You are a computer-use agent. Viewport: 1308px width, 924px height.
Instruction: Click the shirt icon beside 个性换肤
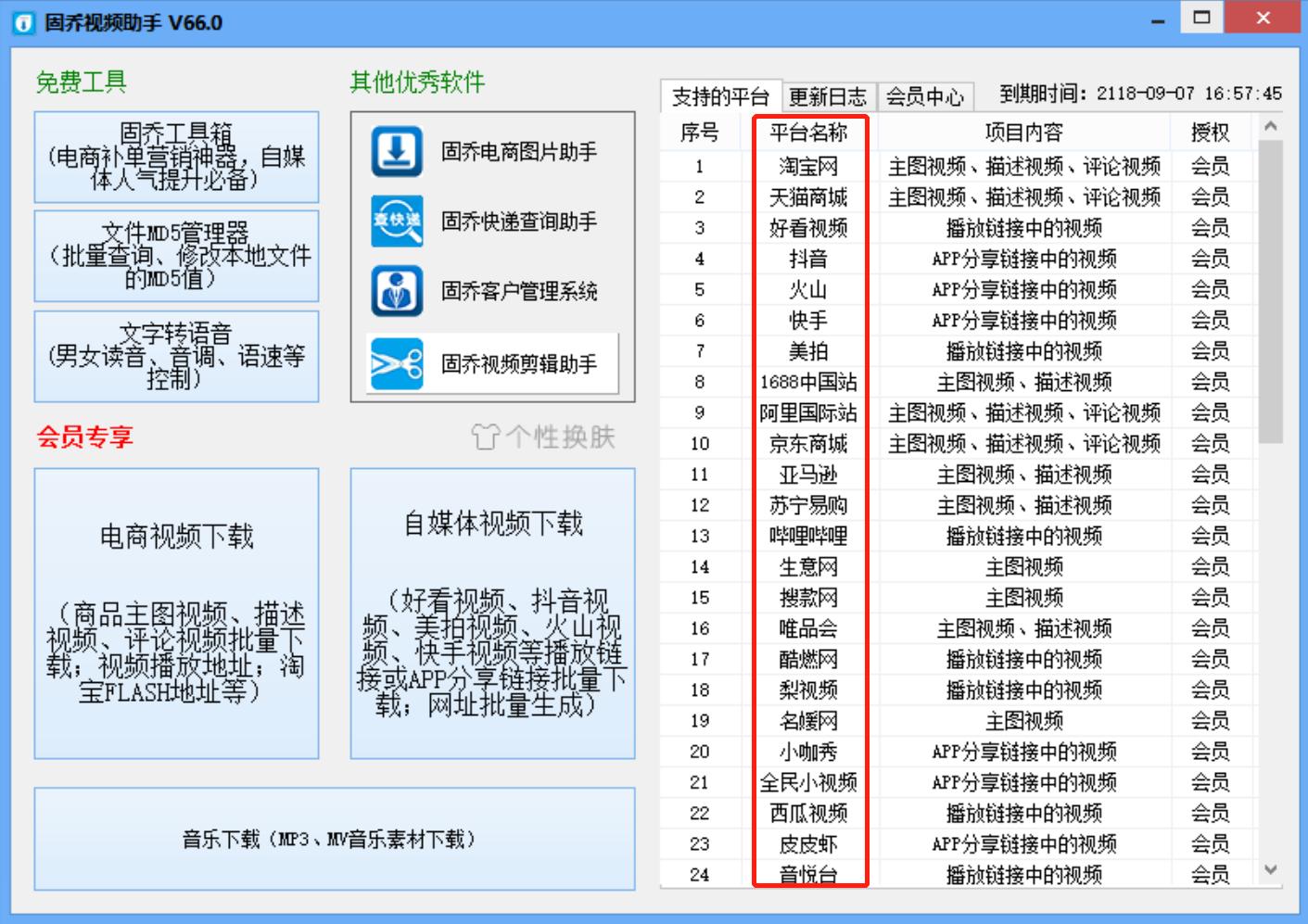coord(485,437)
